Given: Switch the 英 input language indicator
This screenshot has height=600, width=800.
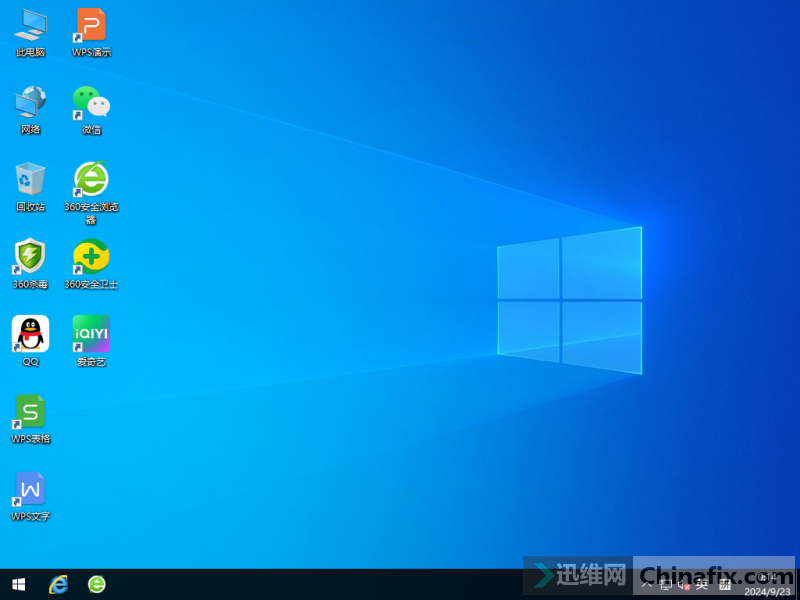Looking at the screenshot, I should click(703, 585).
